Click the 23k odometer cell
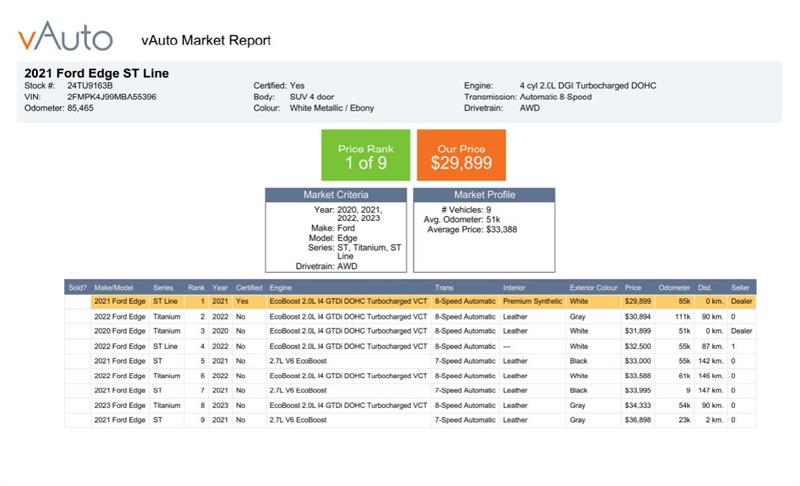Viewport: 800px width, 486px height. coord(684,420)
